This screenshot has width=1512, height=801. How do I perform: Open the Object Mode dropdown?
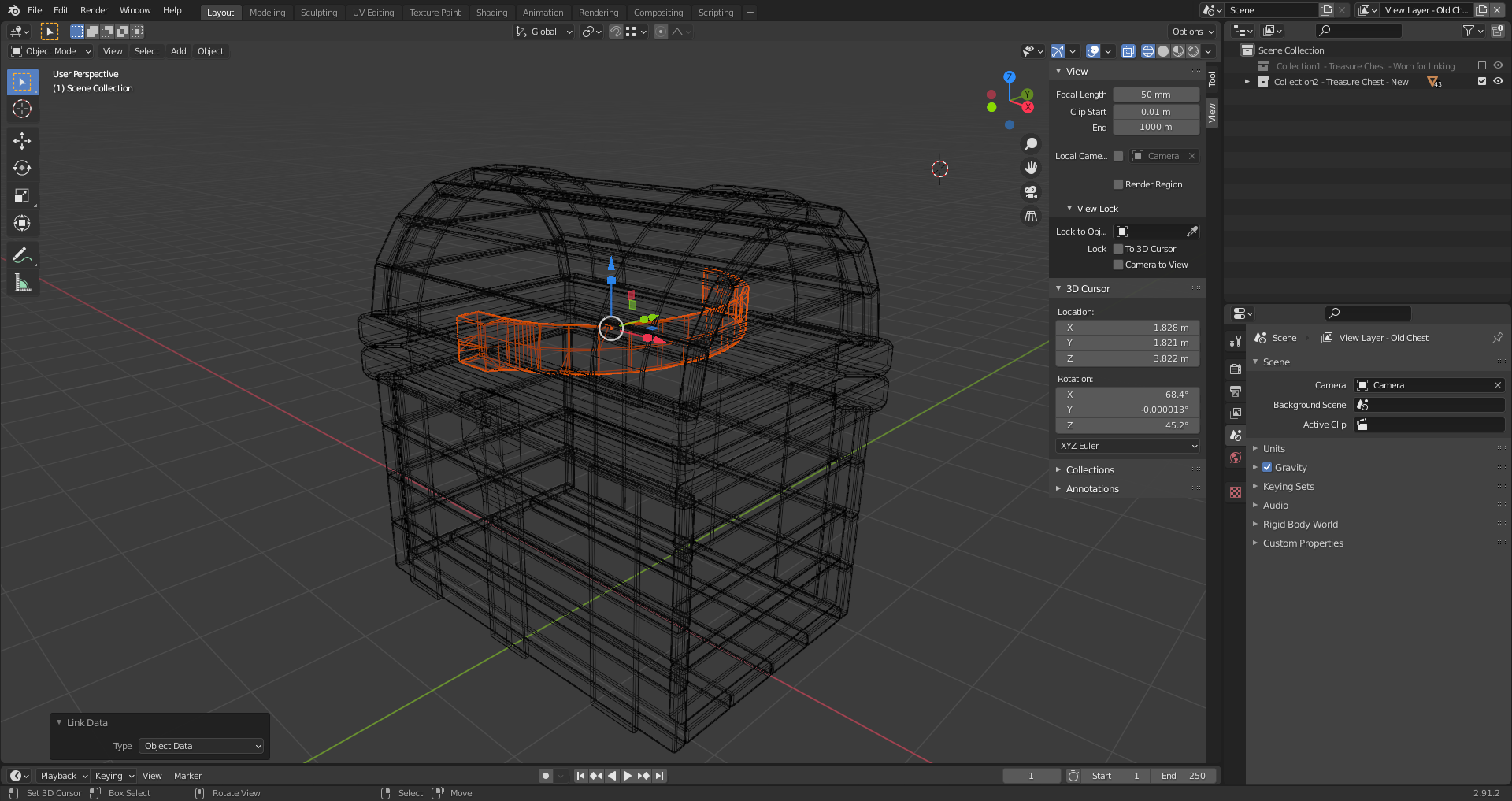pyautogui.click(x=51, y=51)
